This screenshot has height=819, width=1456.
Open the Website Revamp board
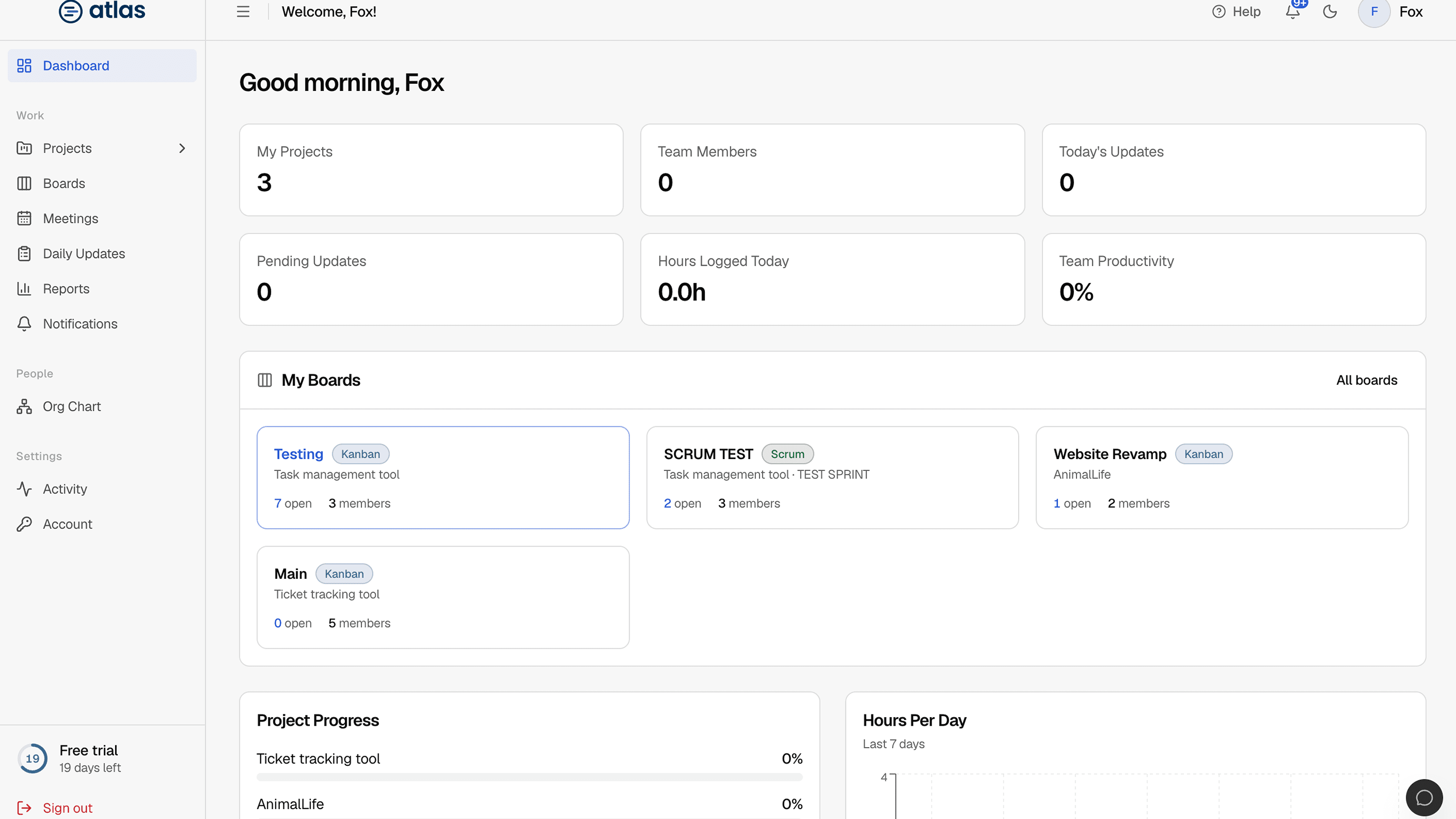[1222, 478]
